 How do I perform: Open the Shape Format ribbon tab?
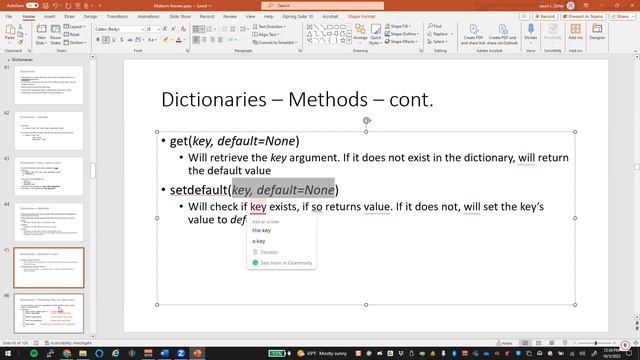(361, 16)
